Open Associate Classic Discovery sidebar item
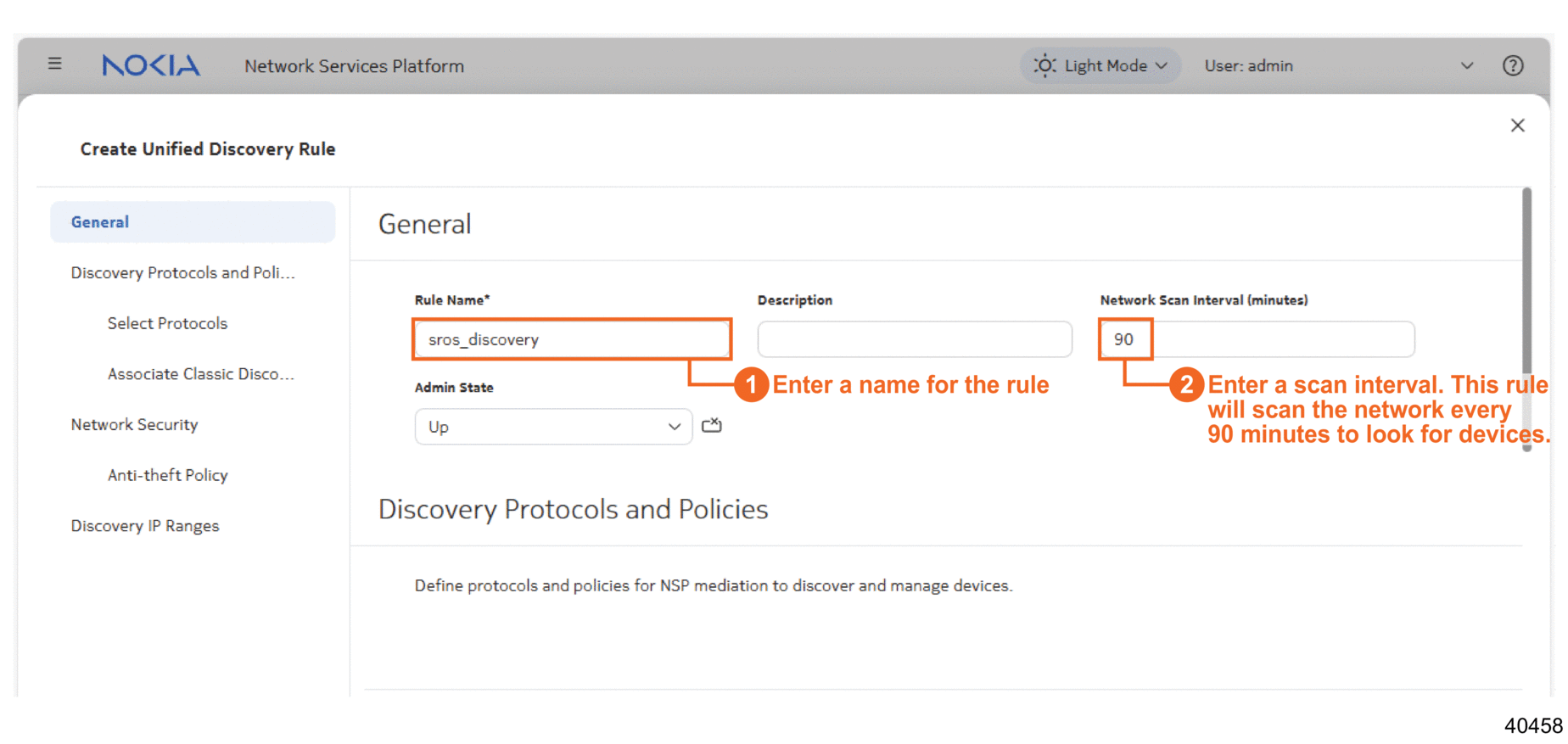The height and width of the screenshot is (744, 1568). click(x=200, y=374)
